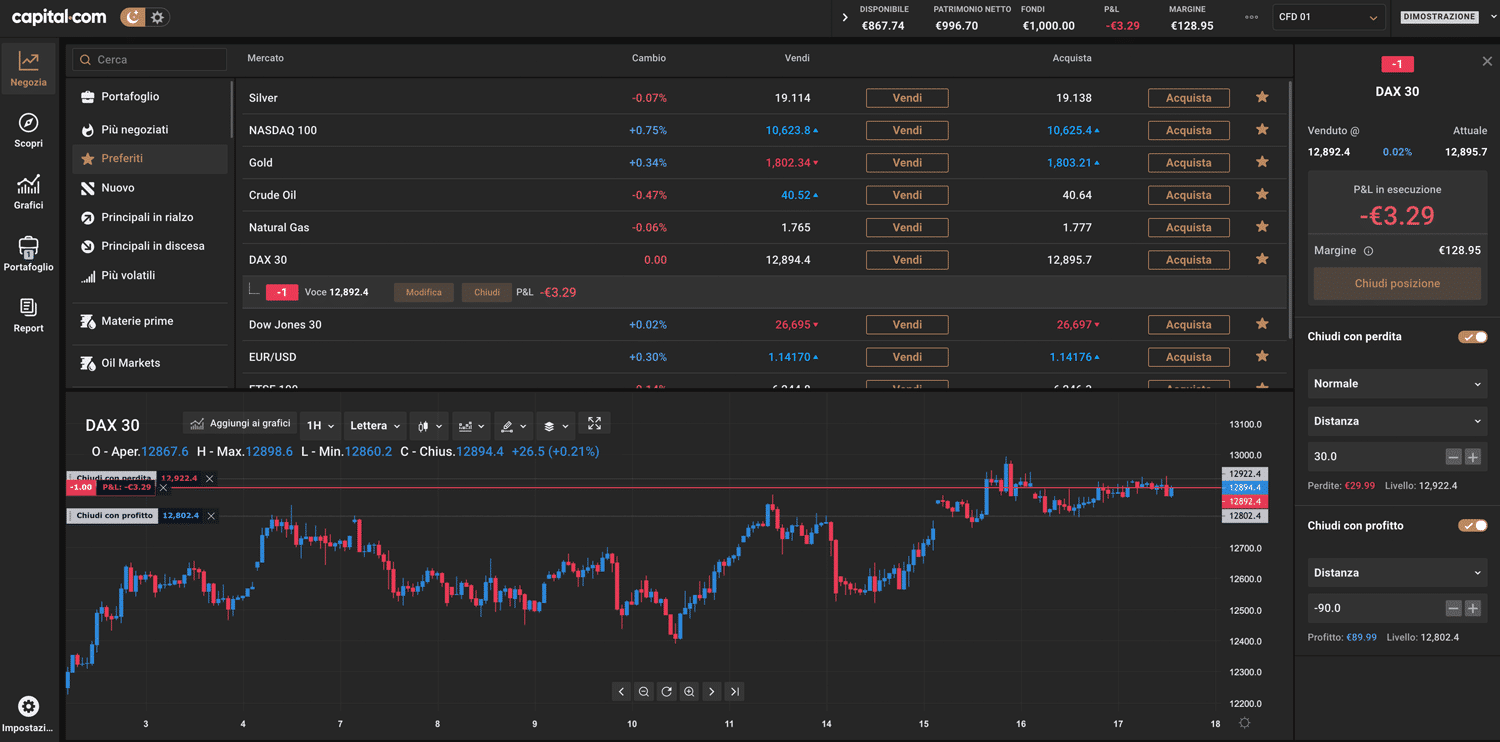Go to Grafici charts section
This screenshot has height=742, width=1500.
[29, 192]
